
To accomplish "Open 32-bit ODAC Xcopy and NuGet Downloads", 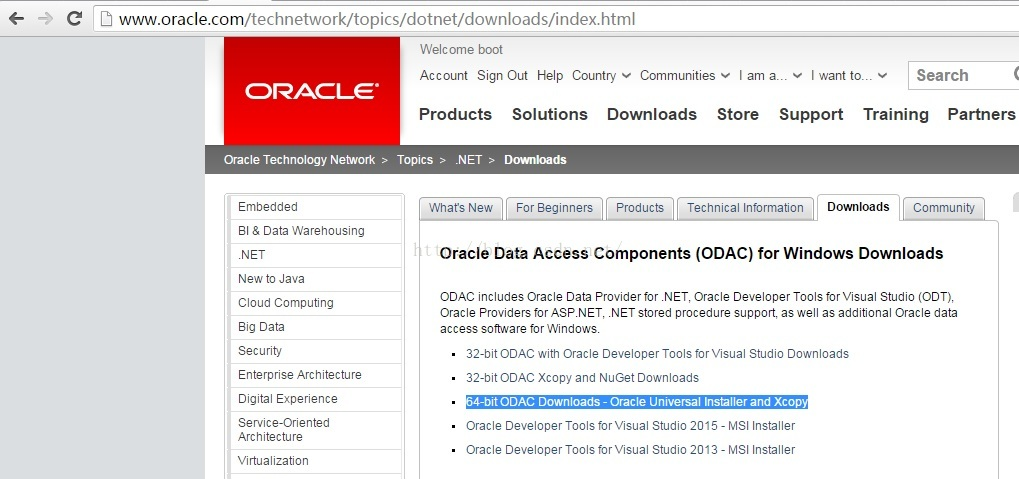I will click(582, 378).
